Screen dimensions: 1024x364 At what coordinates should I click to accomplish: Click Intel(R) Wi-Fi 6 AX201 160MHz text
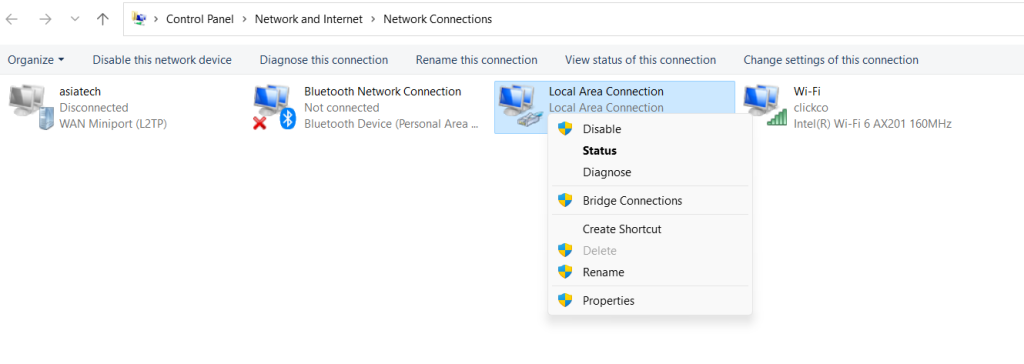tap(872, 124)
